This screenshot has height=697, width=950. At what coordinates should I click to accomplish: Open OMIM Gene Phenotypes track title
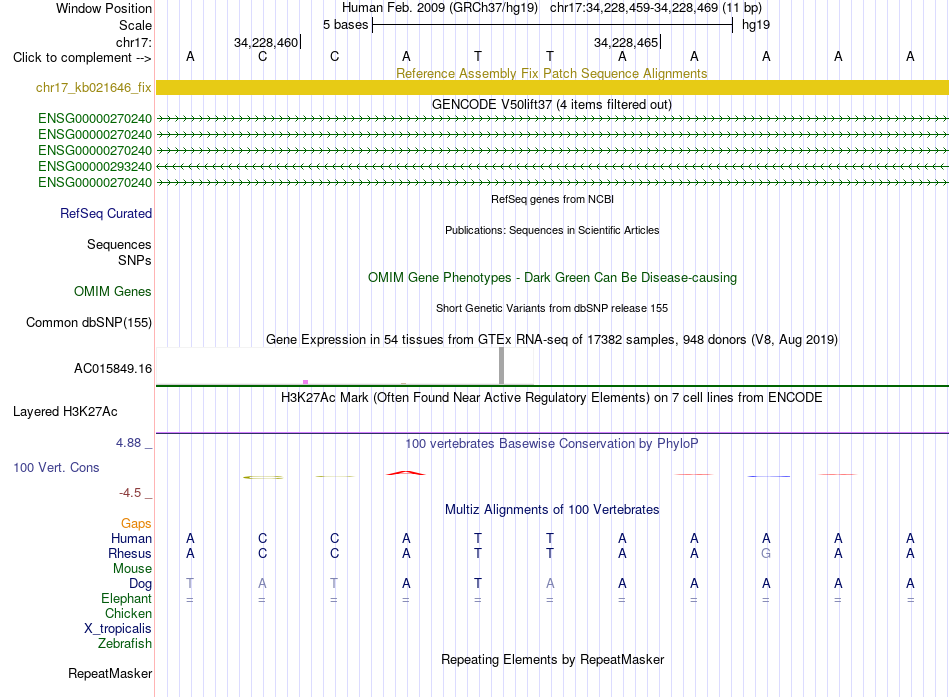(552, 278)
